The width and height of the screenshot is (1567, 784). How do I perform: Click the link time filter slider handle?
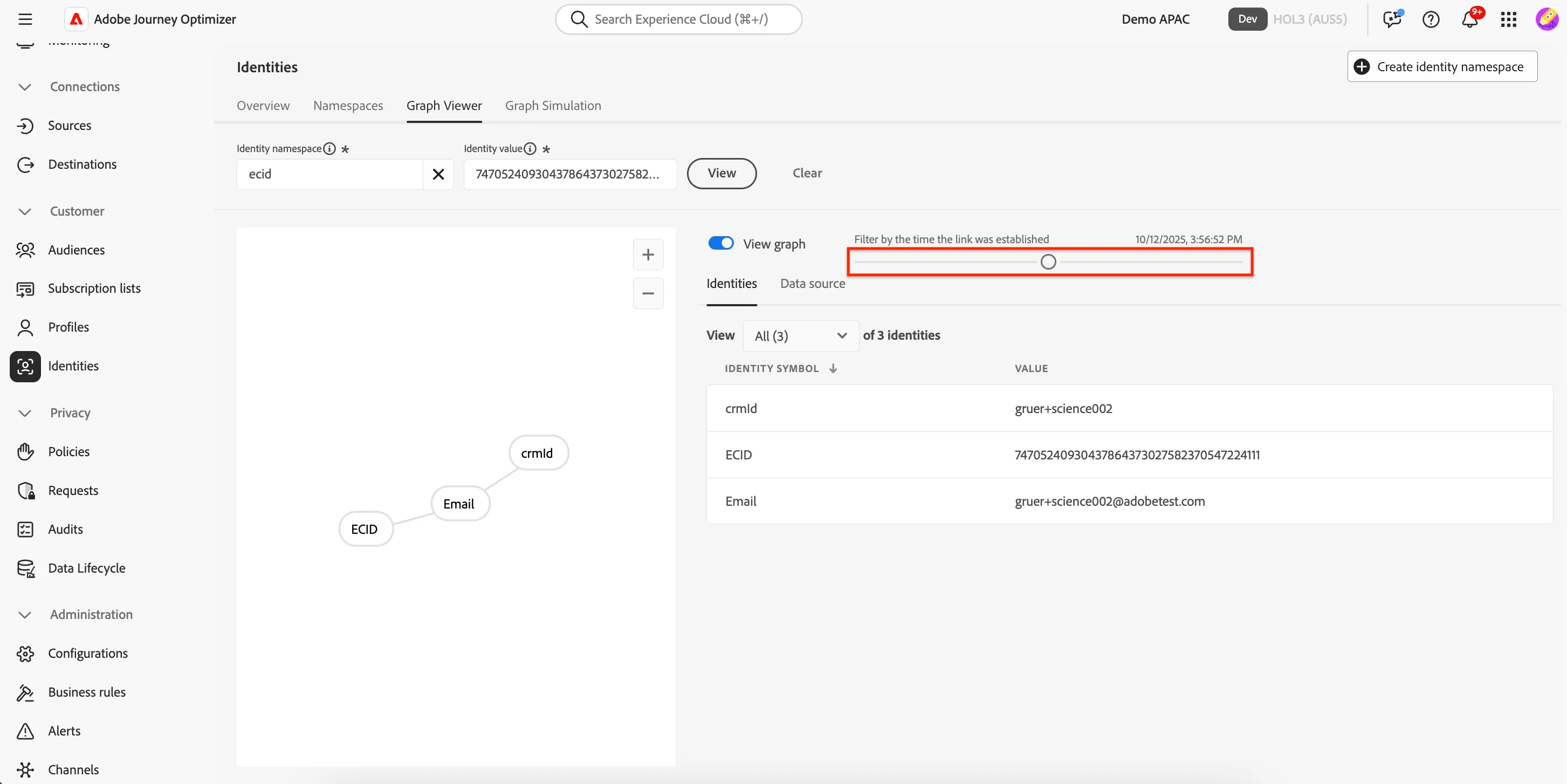1048,262
